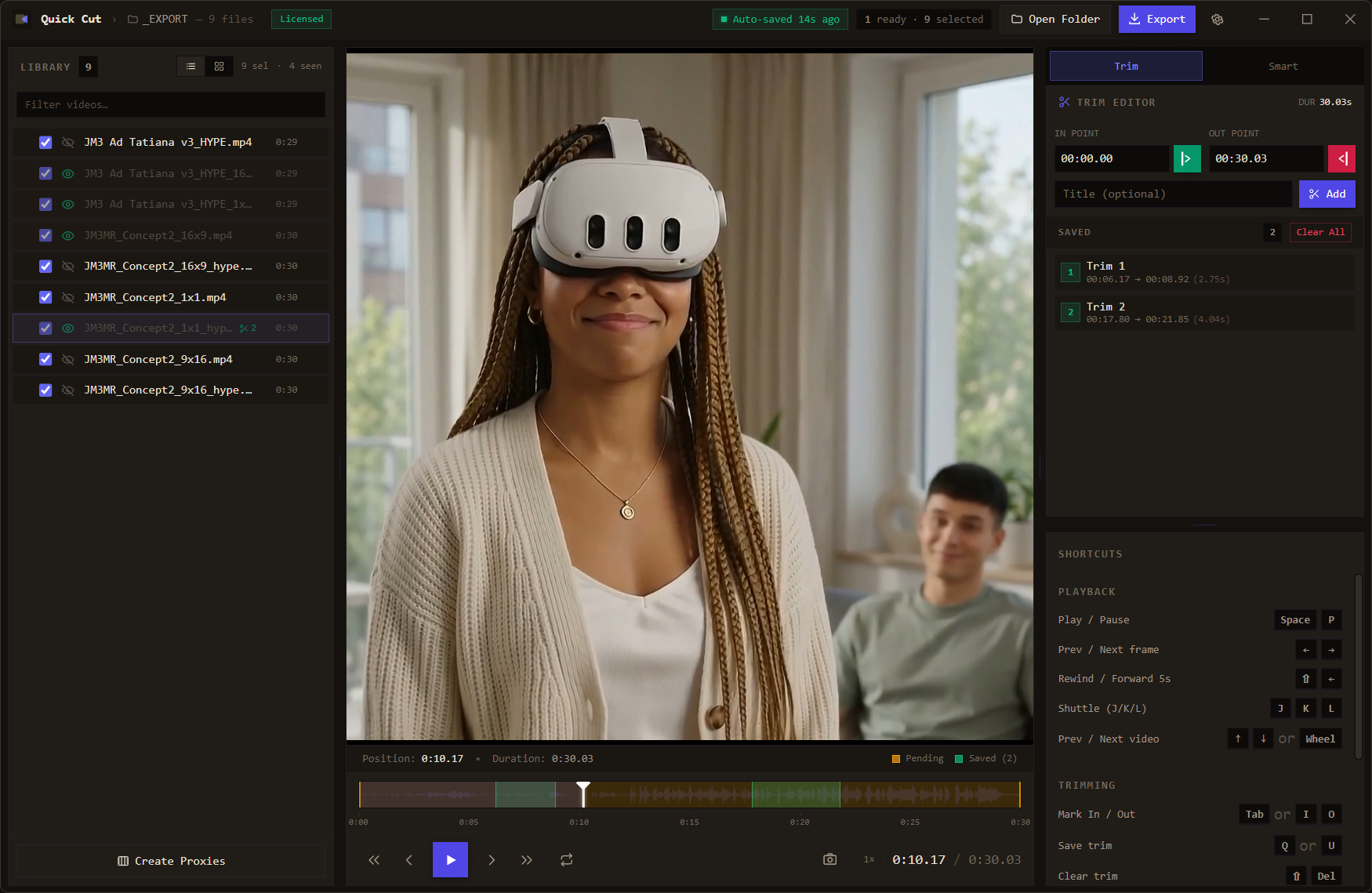This screenshot has width=1372, height=893.
Task: Select JM3MR_Concept2_9x16.mp4 file name
Action: pos(158,359)
